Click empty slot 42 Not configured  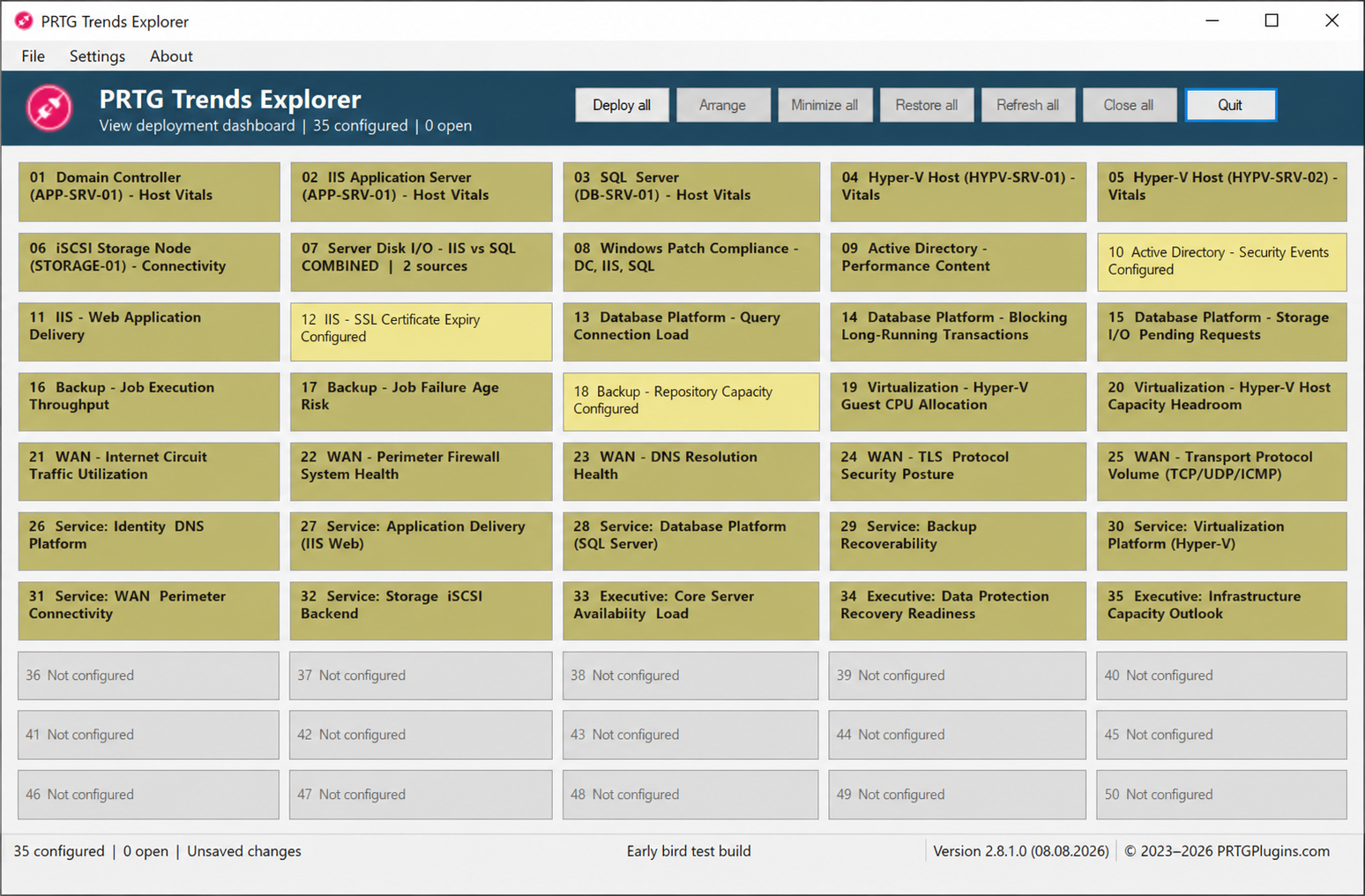(x=421, y=735)
